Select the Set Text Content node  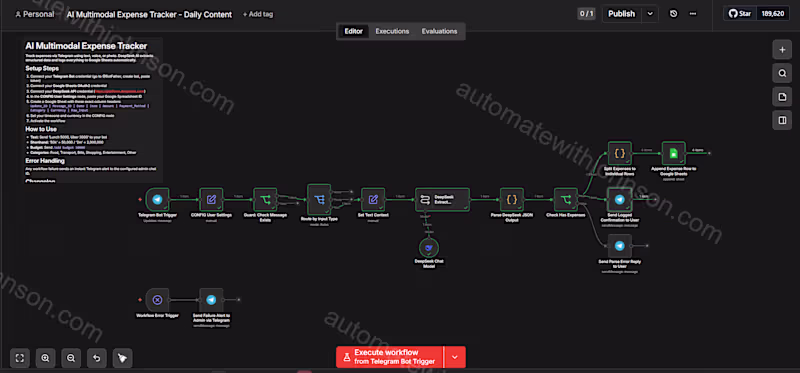click(373, 200)
